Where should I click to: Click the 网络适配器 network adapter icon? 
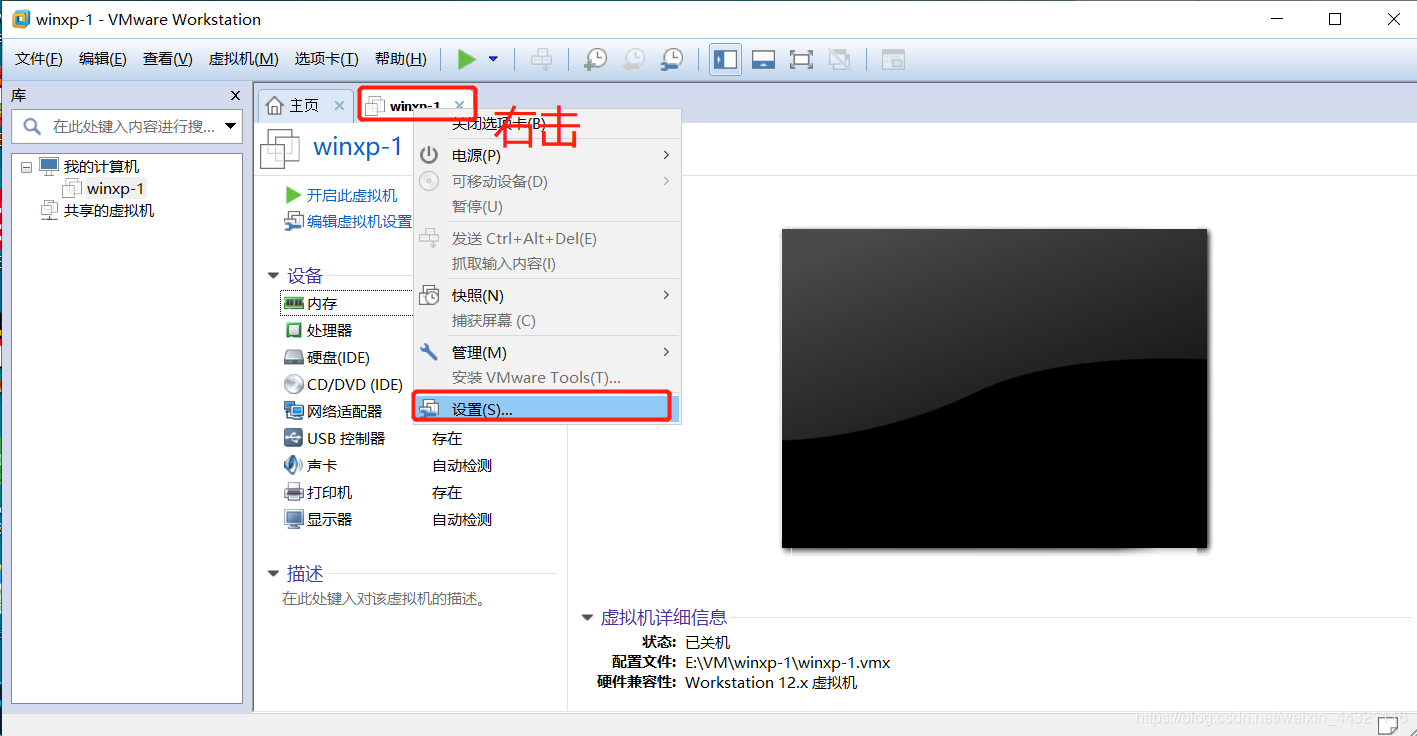pos(293,411)
